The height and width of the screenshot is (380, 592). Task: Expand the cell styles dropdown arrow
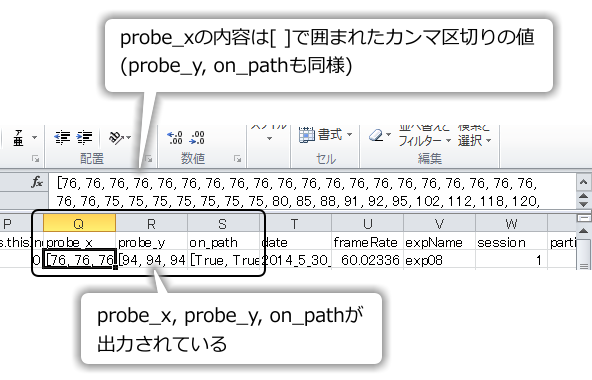click(x=269, y=139)
